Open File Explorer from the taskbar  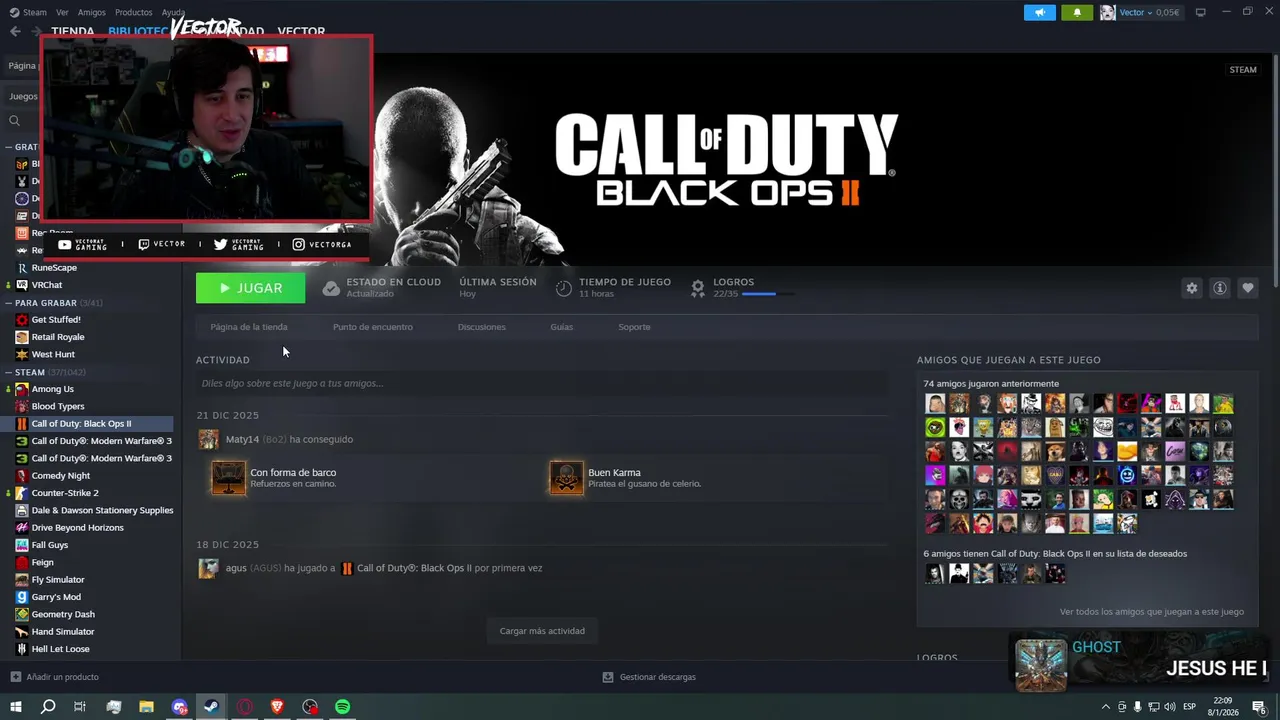(x=146, y=707)
